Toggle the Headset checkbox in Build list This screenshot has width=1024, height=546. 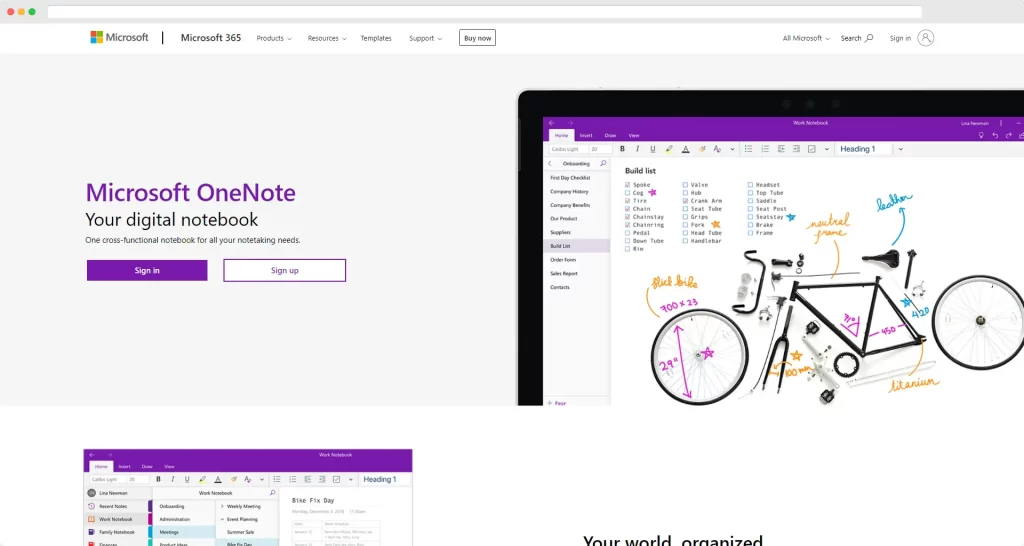tap(750, 185)
